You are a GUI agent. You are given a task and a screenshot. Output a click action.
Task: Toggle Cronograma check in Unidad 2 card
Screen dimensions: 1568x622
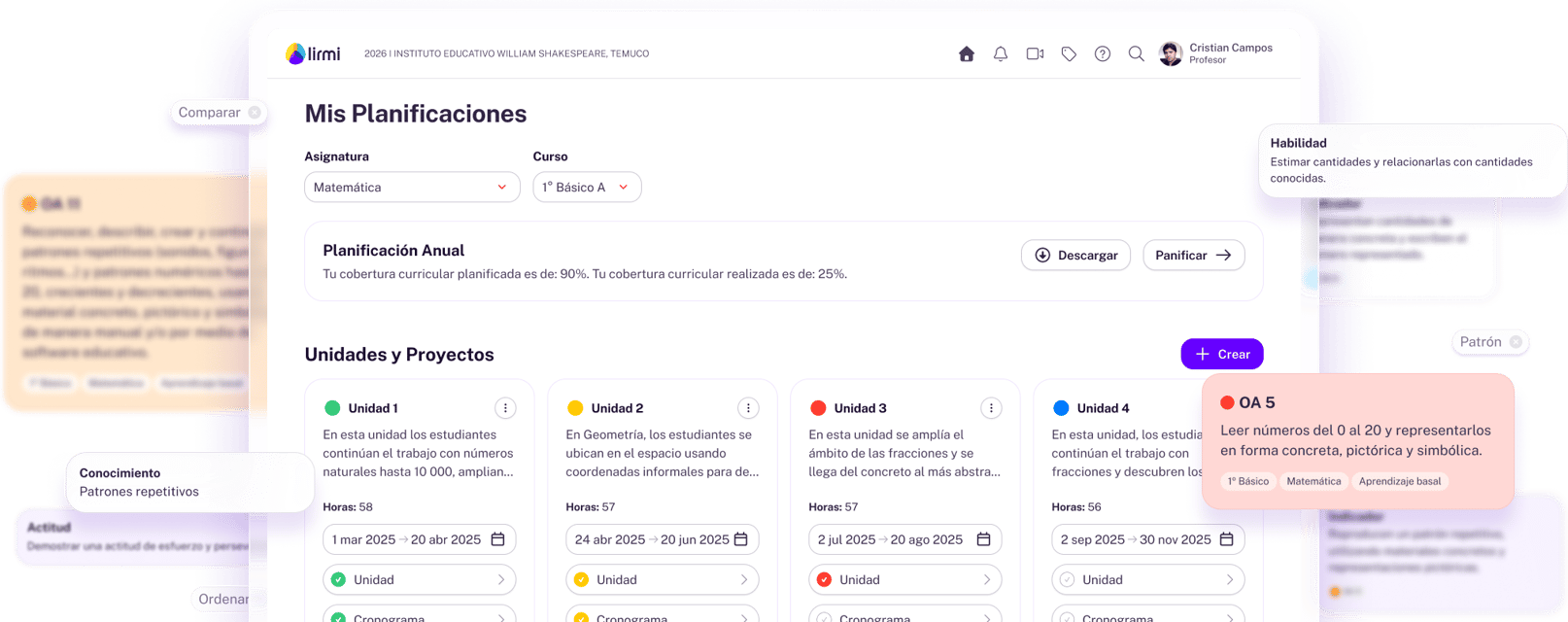581,617
